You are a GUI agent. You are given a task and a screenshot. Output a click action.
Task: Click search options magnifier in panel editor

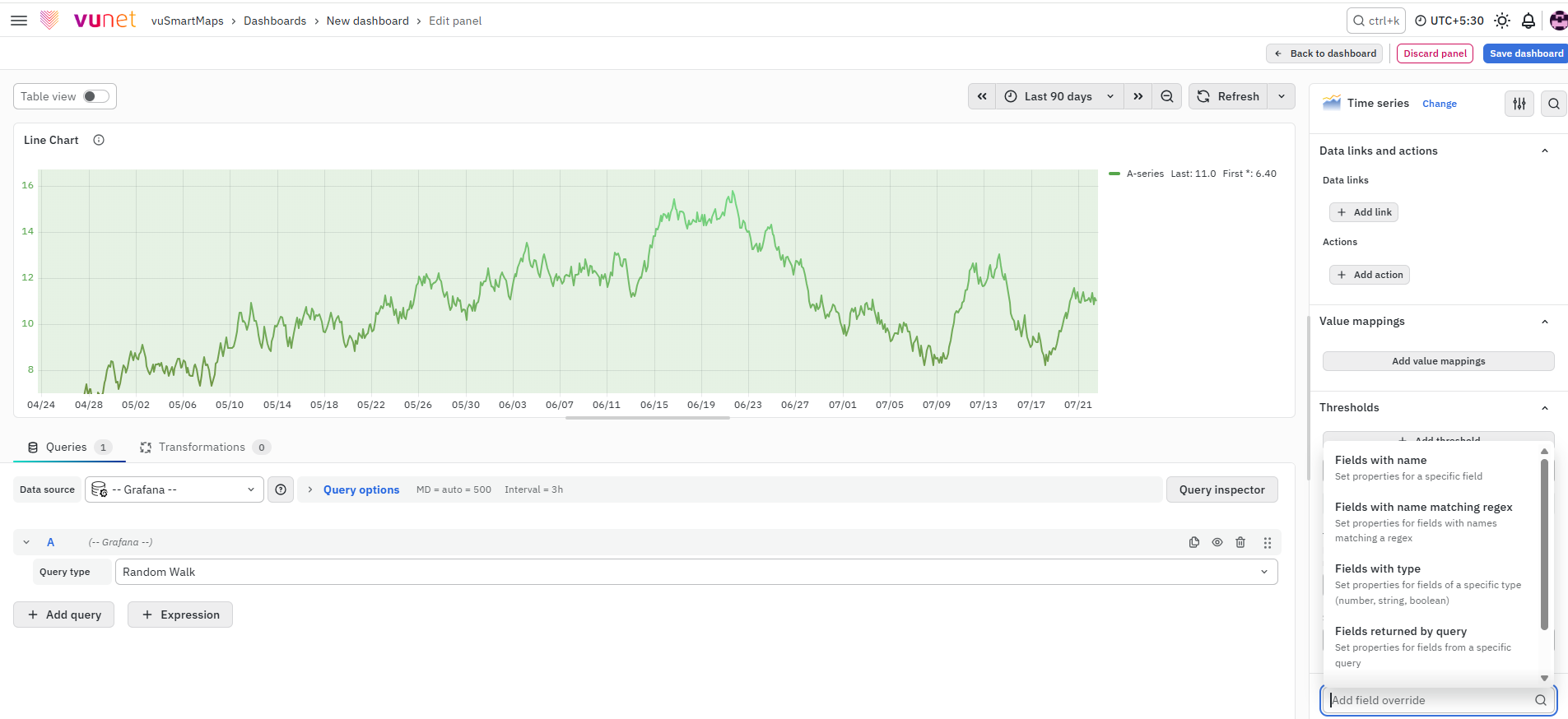click(x=1554, y=104)
